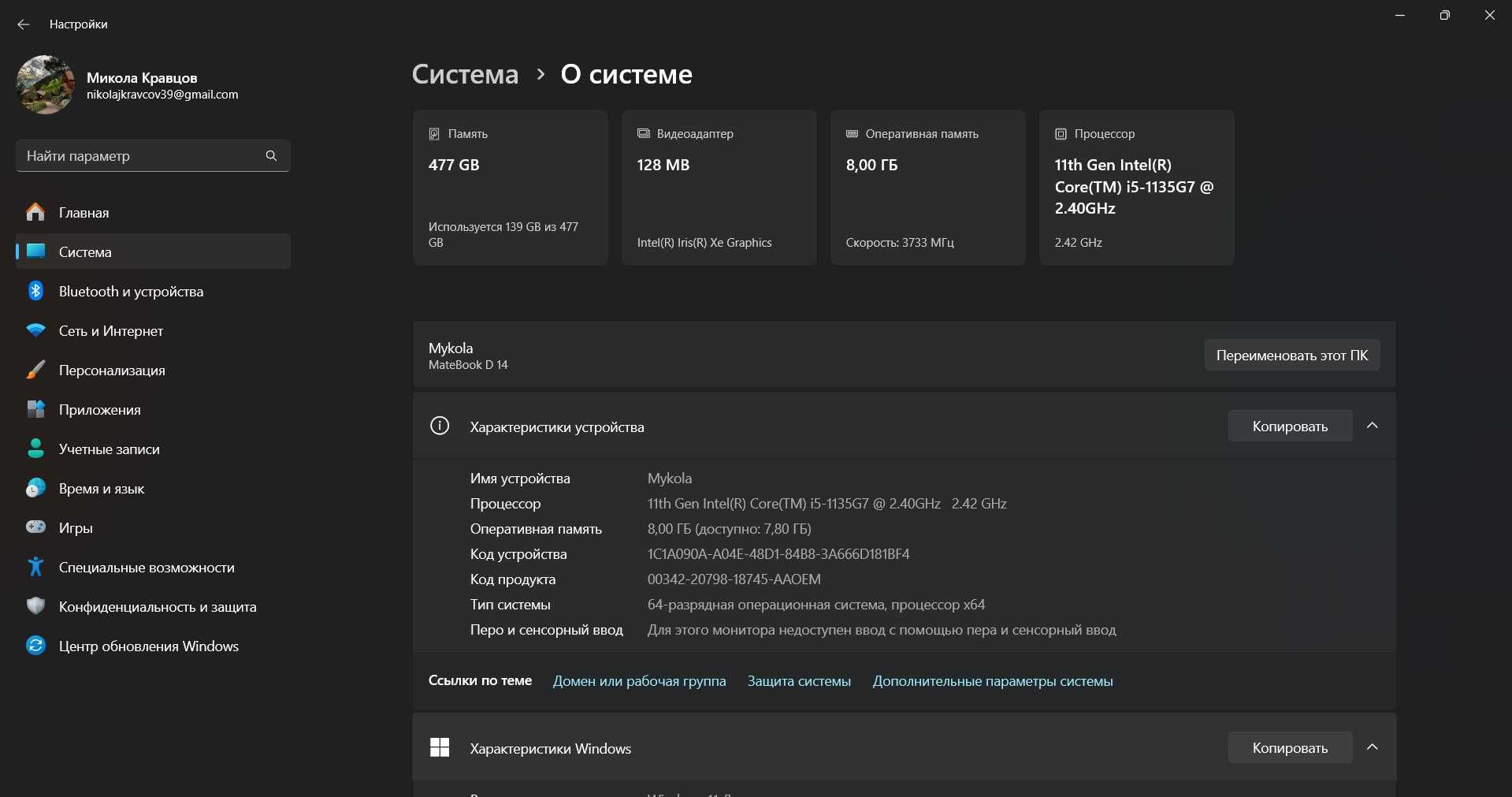Restore down the settings window
The height and width of the screenshot is (797, 1512).
1444,15
